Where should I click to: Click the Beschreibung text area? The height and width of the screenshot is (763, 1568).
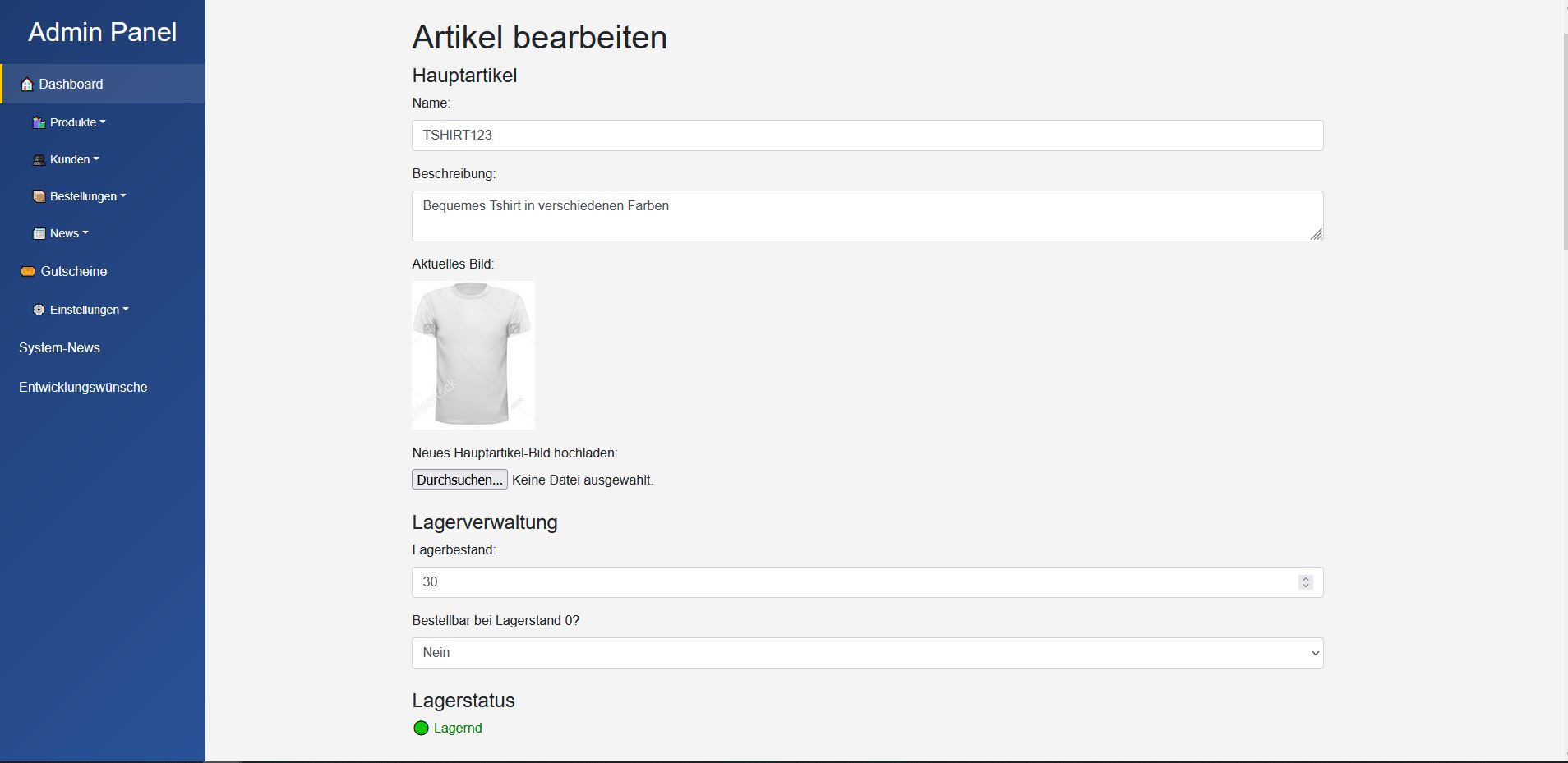pos(867,216)
